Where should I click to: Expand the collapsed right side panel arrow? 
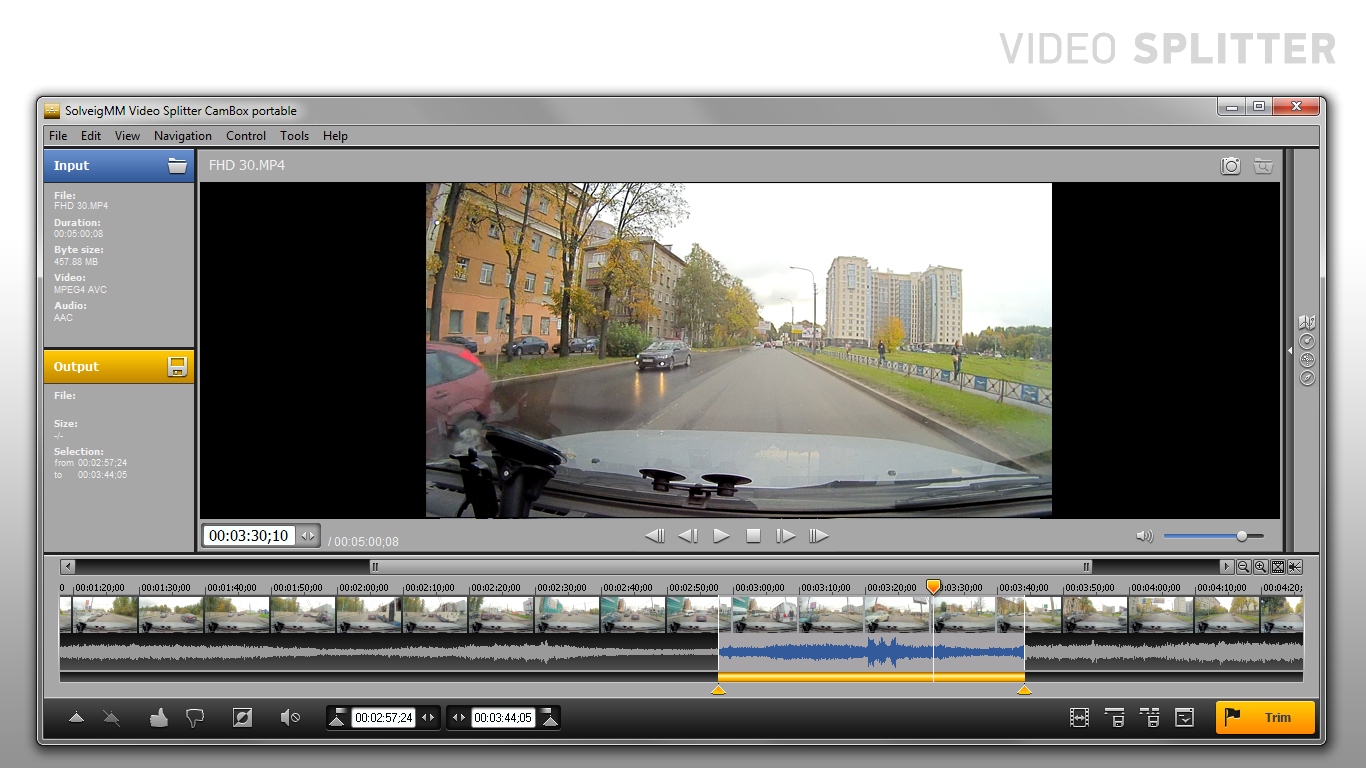tap(1289, 351)
